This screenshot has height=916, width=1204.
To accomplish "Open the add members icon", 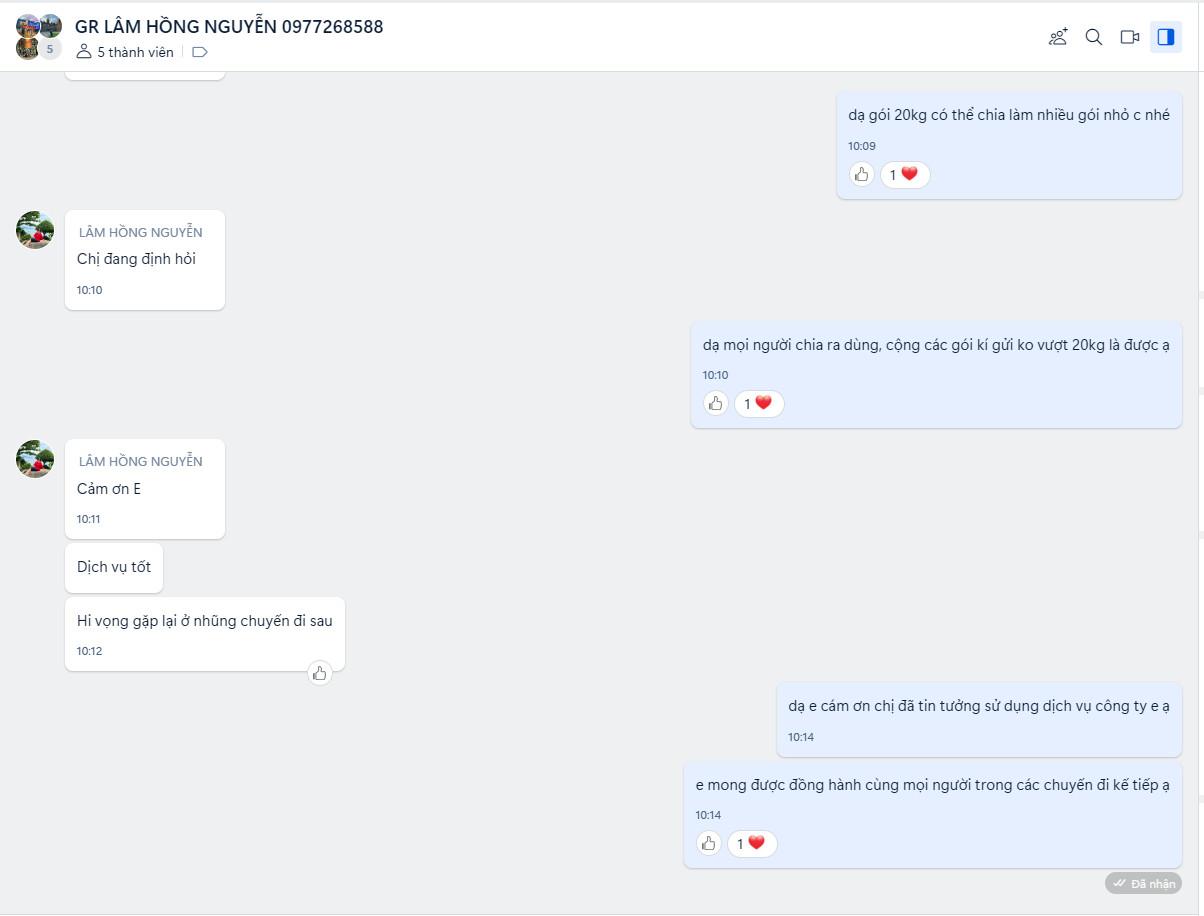I will [x=1058, y=37].
